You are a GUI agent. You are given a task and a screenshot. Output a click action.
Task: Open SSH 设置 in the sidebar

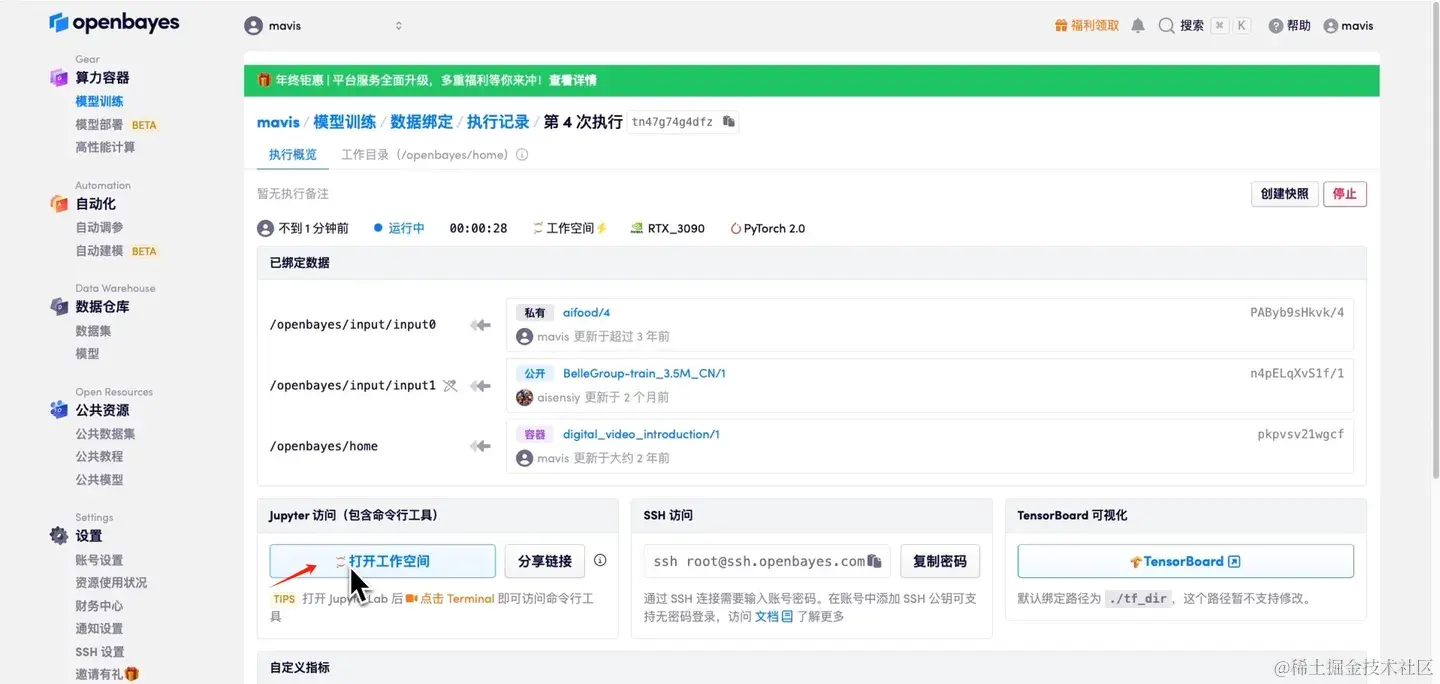[x=100, y=651]
